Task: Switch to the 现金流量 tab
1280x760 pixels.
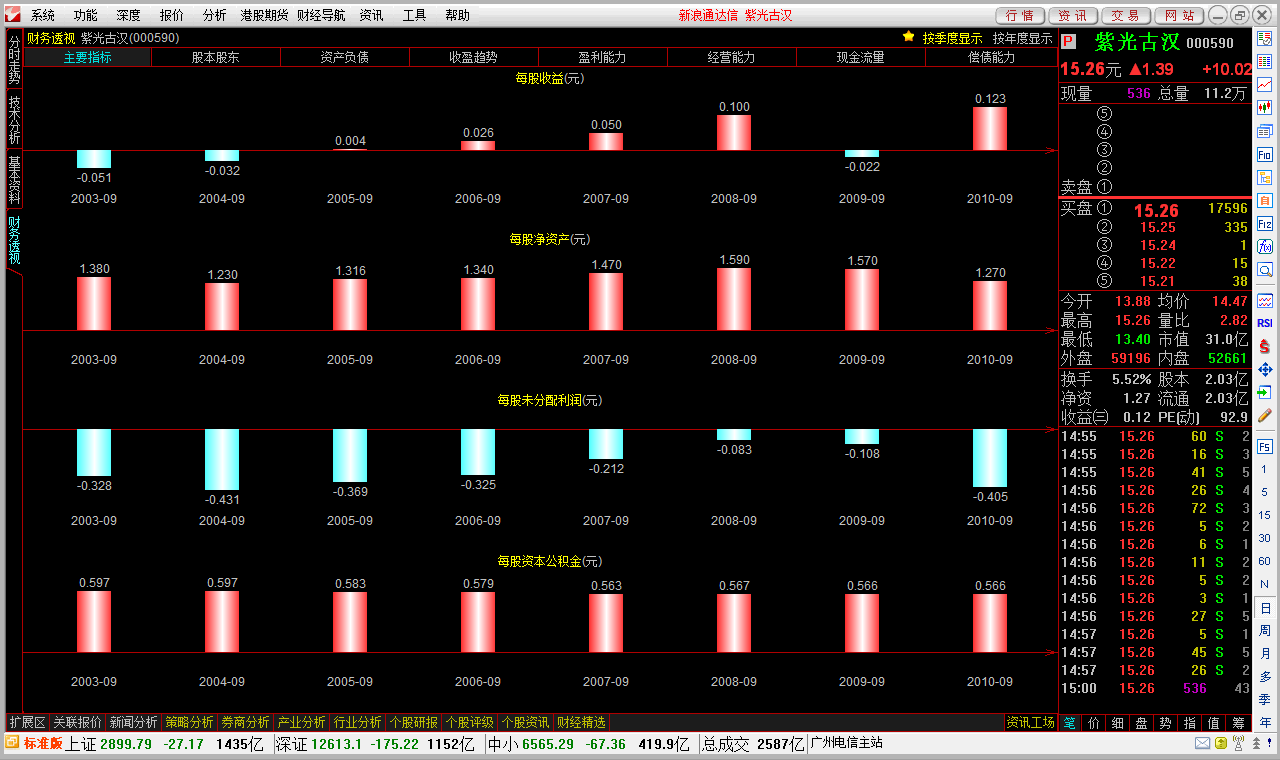Action: (861, 57)
